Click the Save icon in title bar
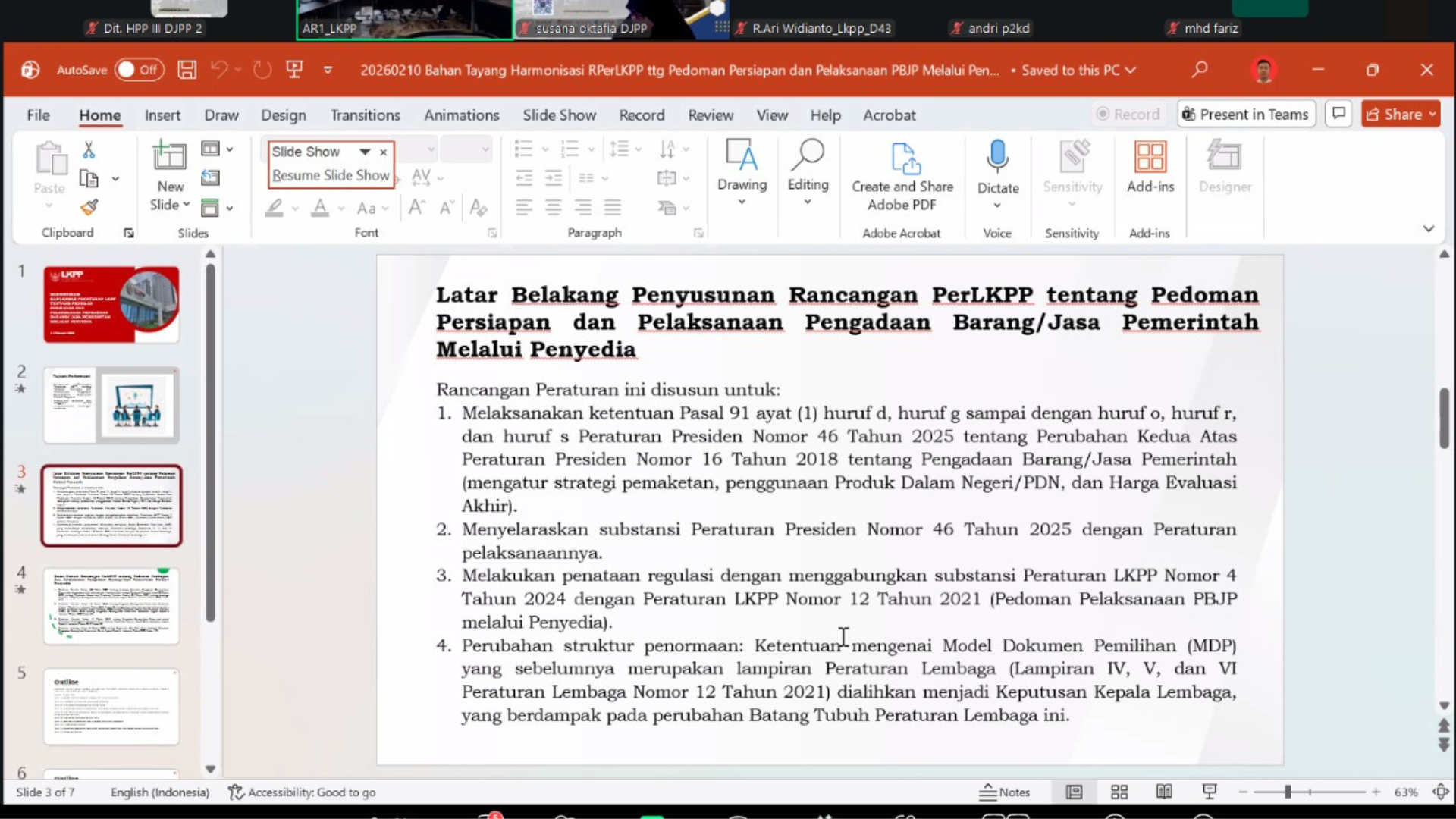1456x819 pixels. pos(187,70)
